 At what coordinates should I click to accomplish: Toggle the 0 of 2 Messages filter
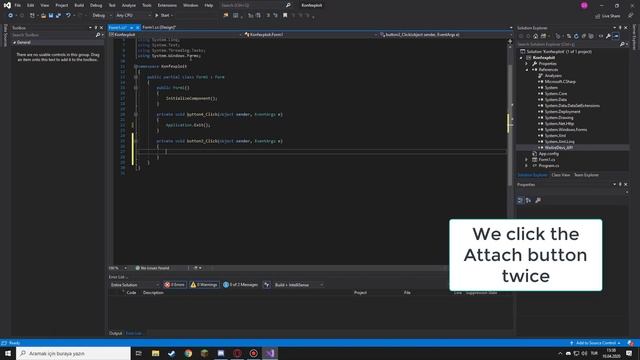[241, 285]
